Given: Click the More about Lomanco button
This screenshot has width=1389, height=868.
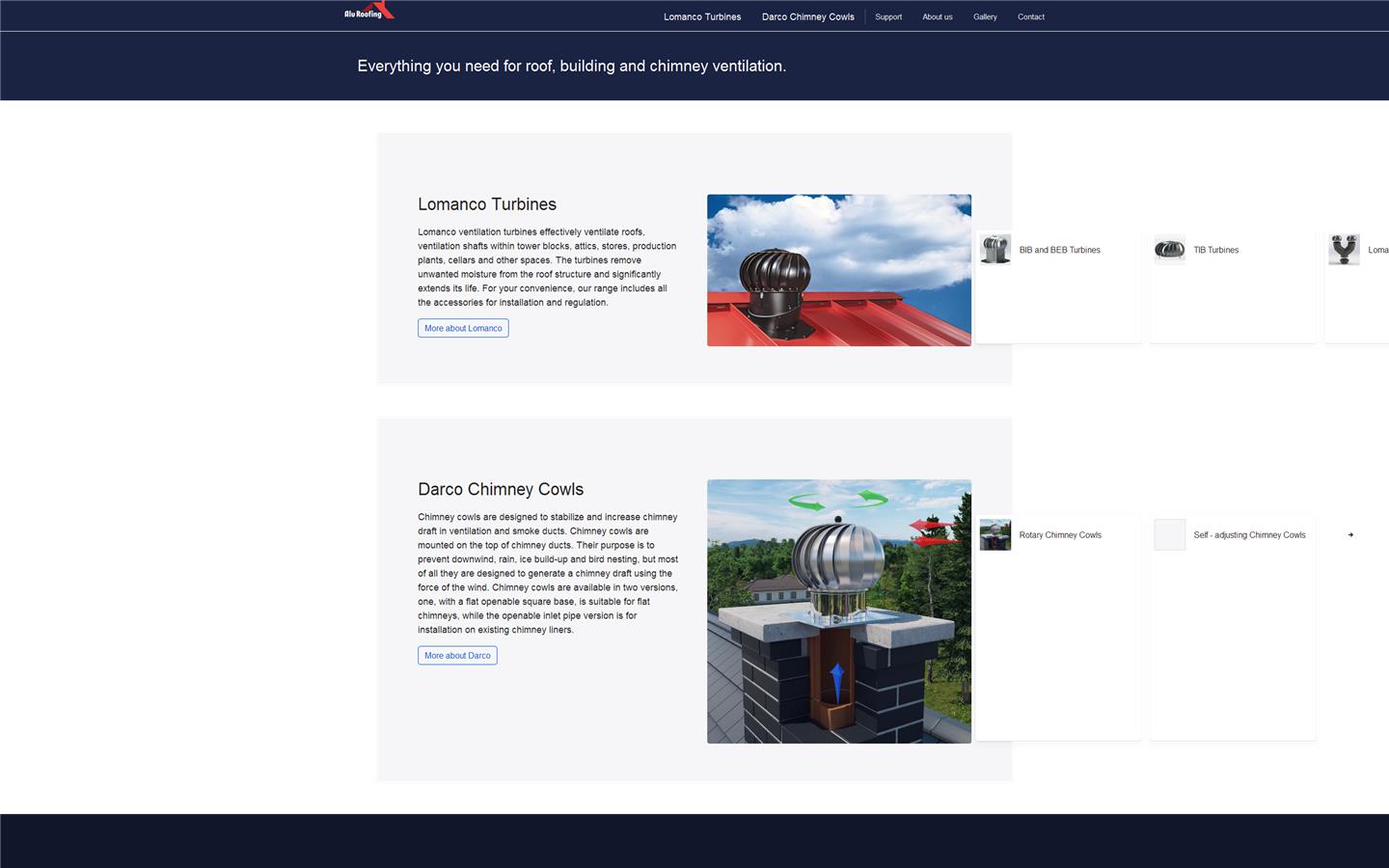Looking at the screenshot, I should pos(463,328).
